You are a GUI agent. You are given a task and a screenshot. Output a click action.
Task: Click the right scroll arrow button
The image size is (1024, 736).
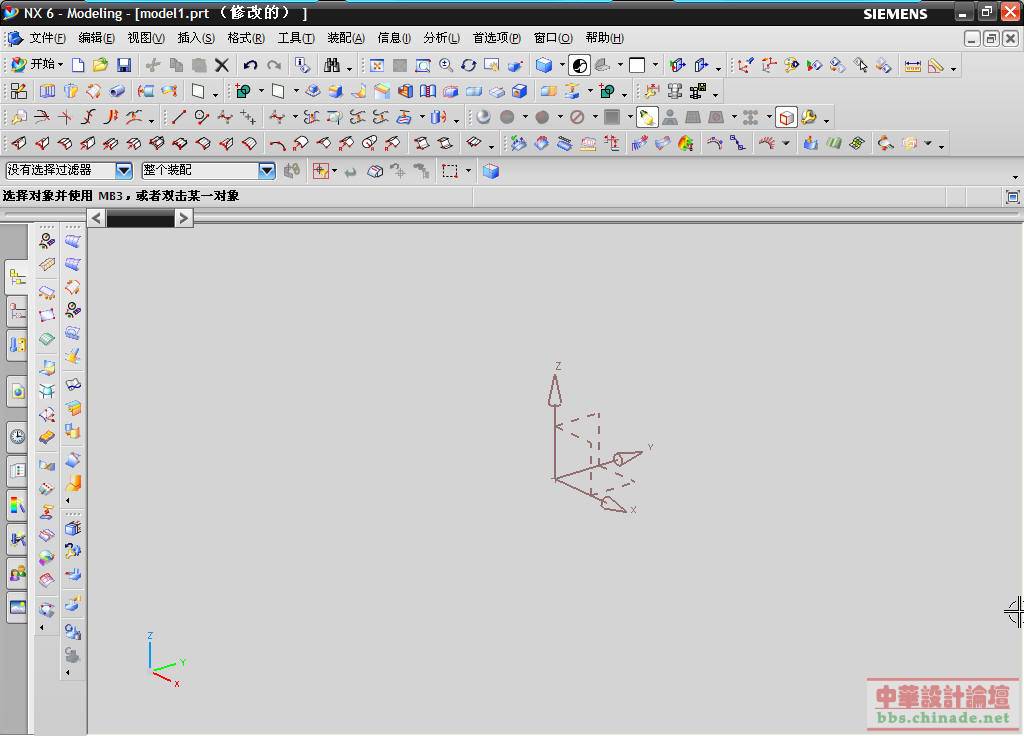[184, 218]
